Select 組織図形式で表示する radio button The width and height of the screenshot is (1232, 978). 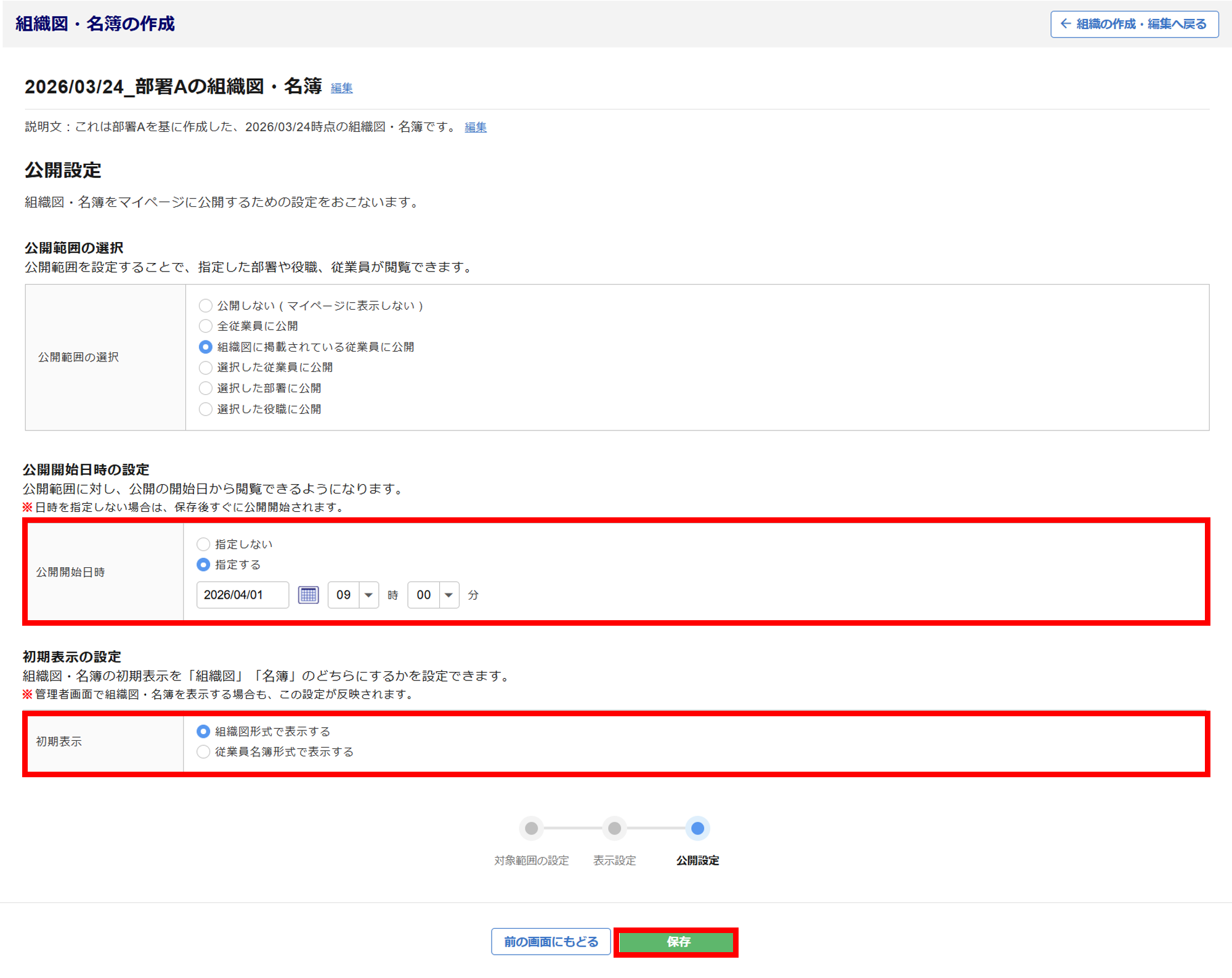(203, 732)
